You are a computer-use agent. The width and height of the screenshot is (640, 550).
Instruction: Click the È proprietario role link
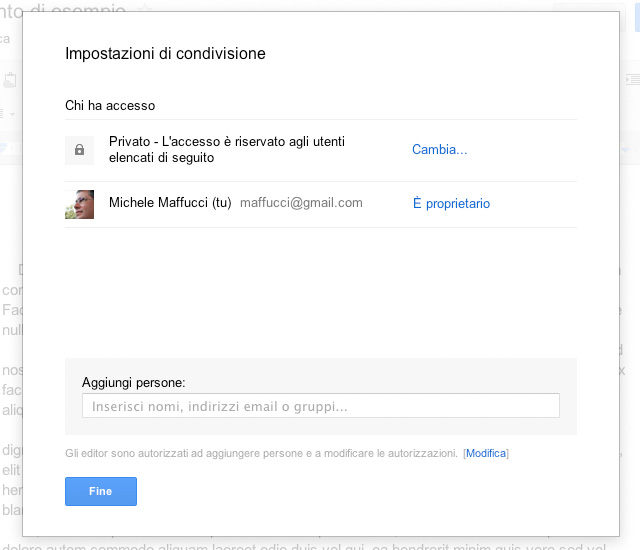pyautogui.click(x=451, y=204)
